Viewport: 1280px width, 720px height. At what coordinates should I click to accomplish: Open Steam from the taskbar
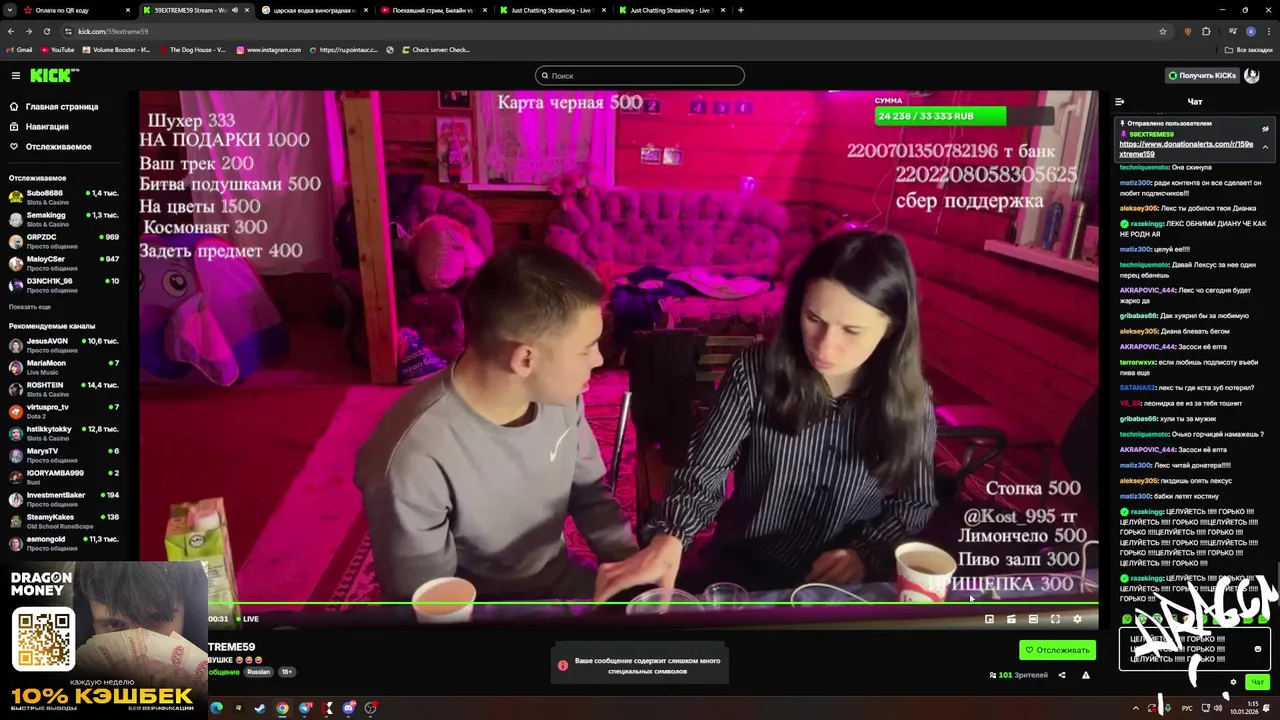click(260, 708)
